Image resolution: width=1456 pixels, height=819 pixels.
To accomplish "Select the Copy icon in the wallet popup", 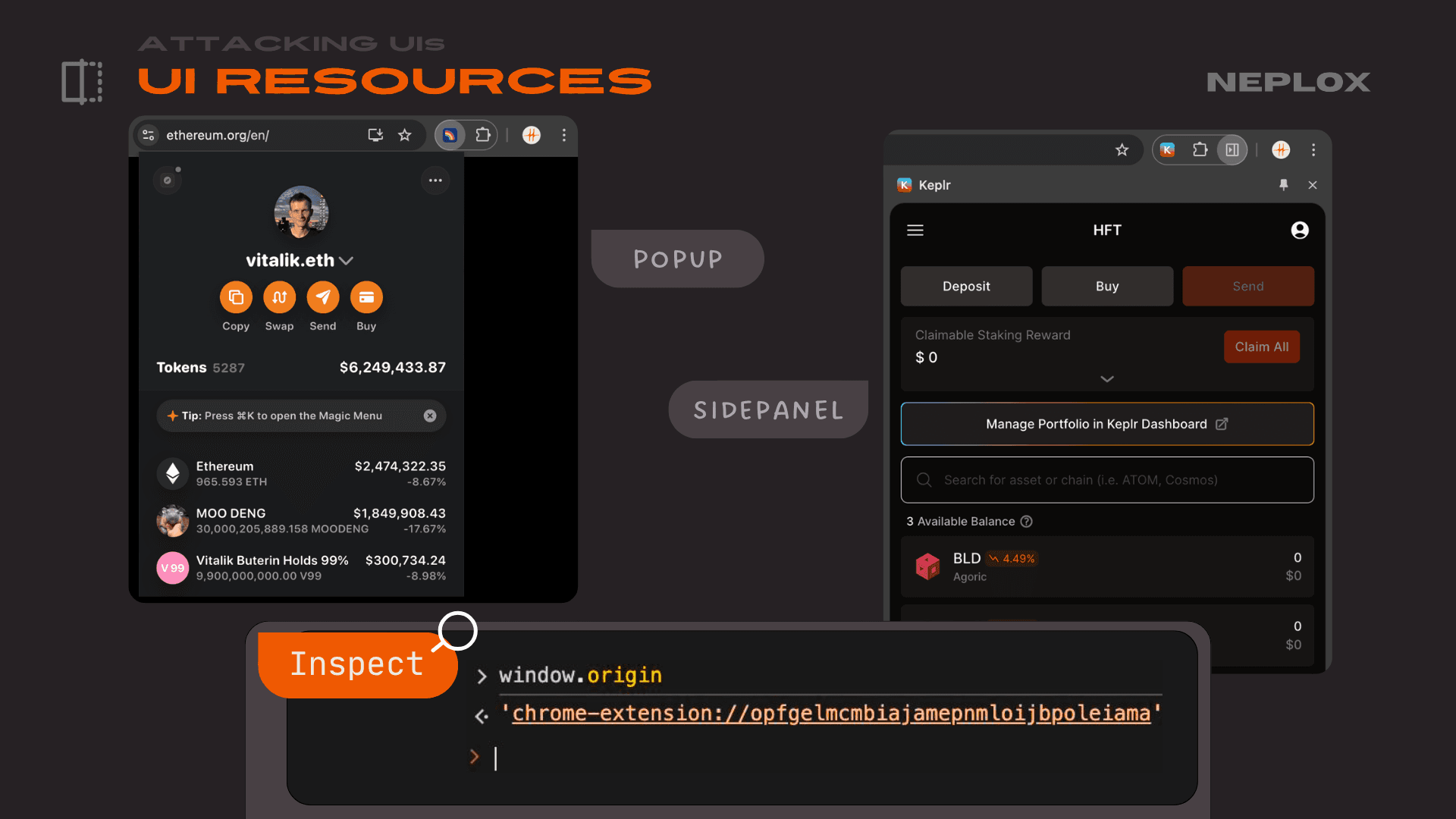I will [x=236, y=298].
